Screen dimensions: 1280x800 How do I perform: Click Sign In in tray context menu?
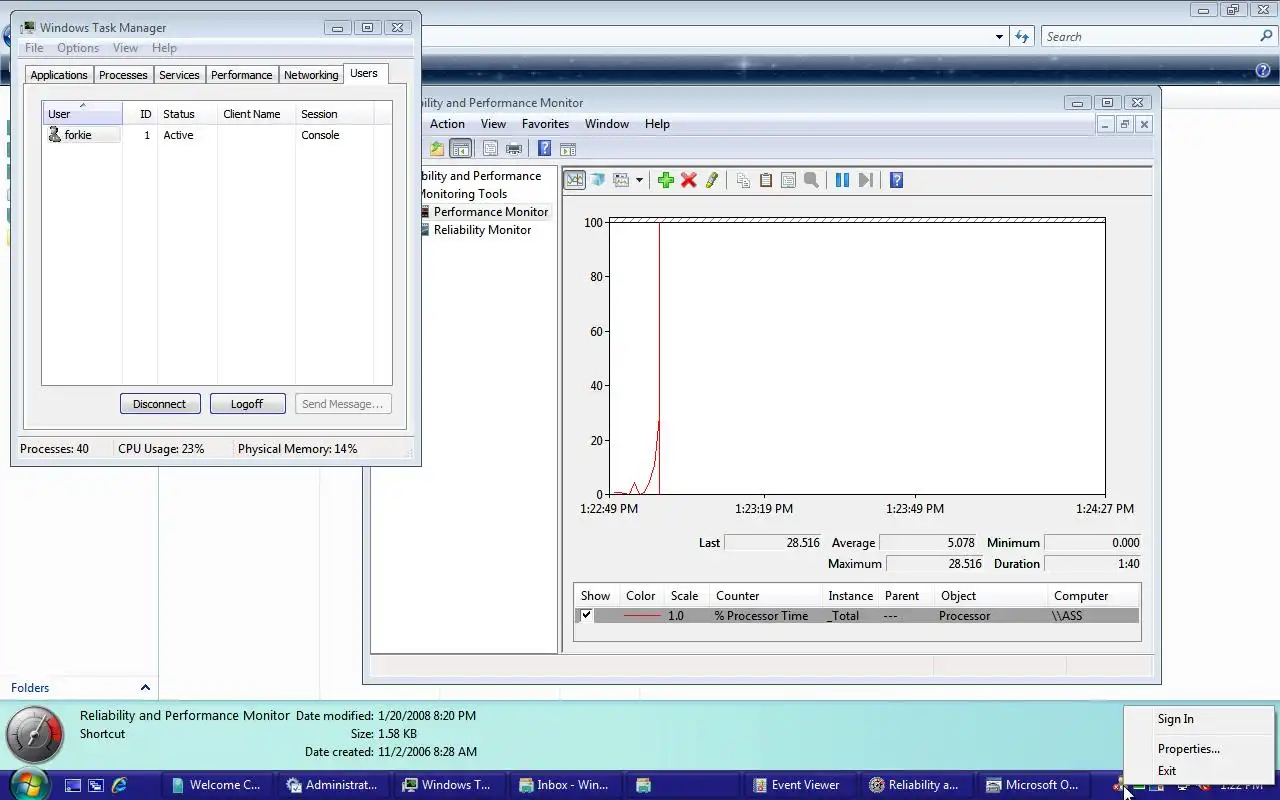pos(1175,719)
